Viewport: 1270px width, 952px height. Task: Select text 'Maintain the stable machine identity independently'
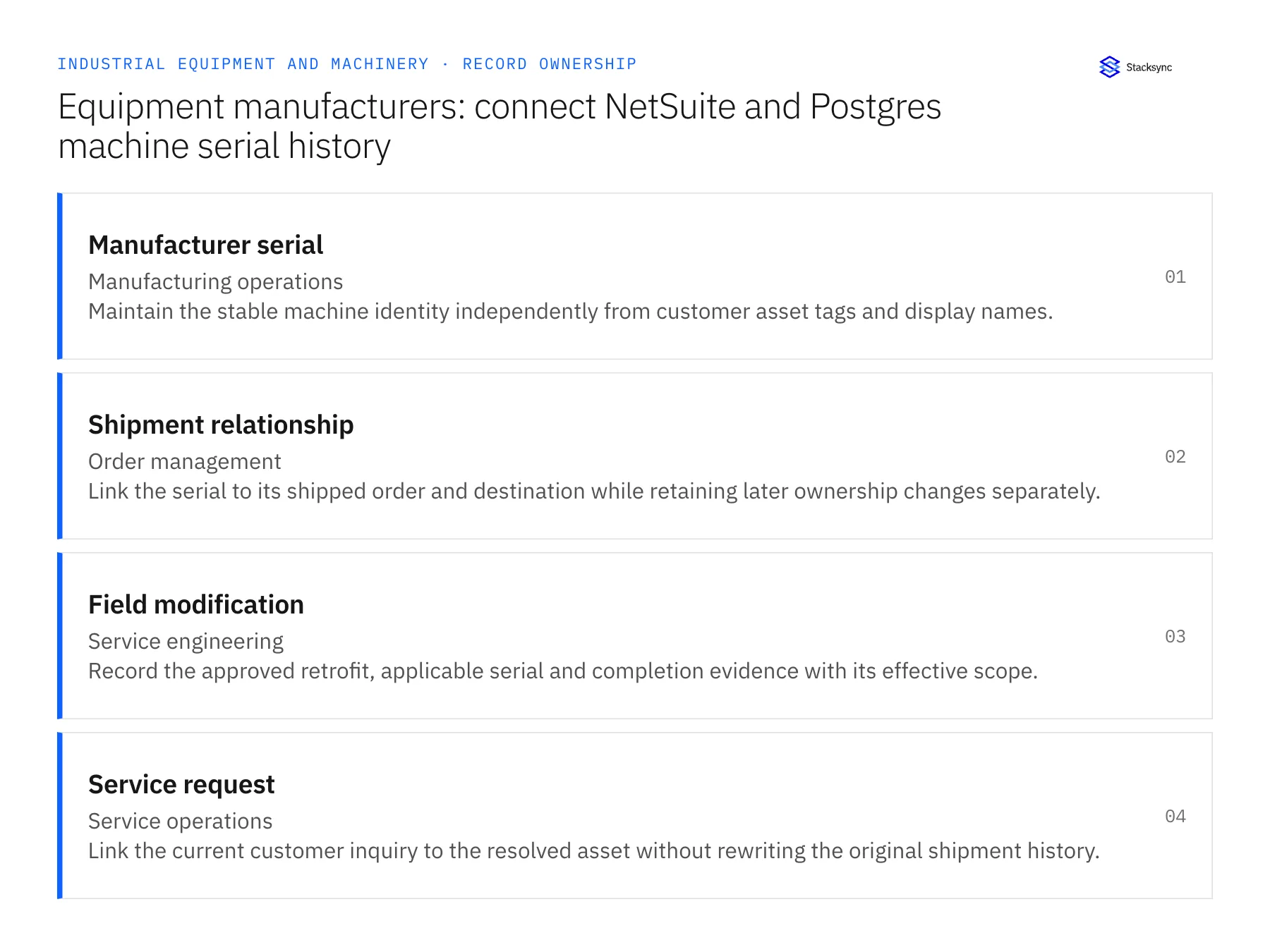343,312
